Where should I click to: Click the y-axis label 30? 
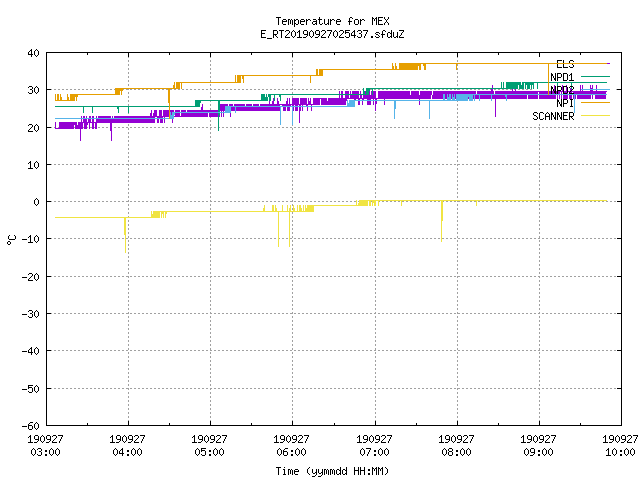pos(33,90)
